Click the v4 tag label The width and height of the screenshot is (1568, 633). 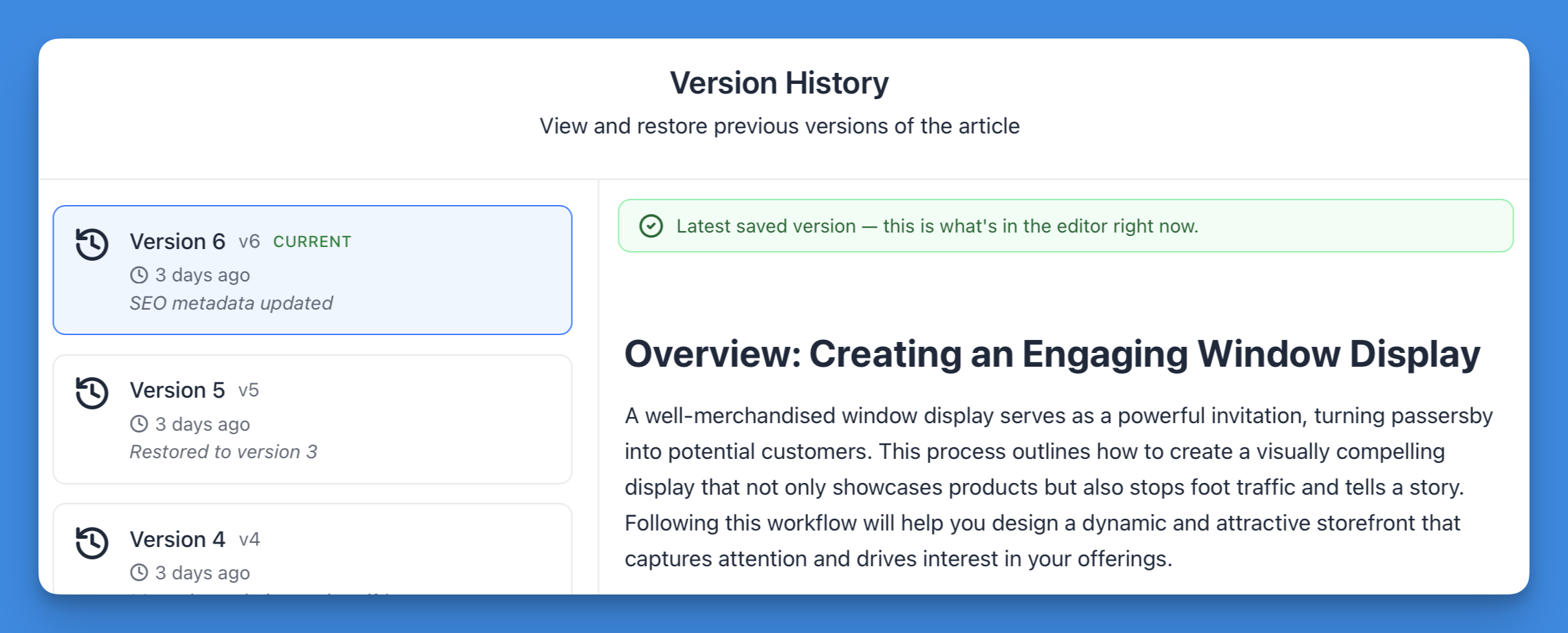(249, 539)
